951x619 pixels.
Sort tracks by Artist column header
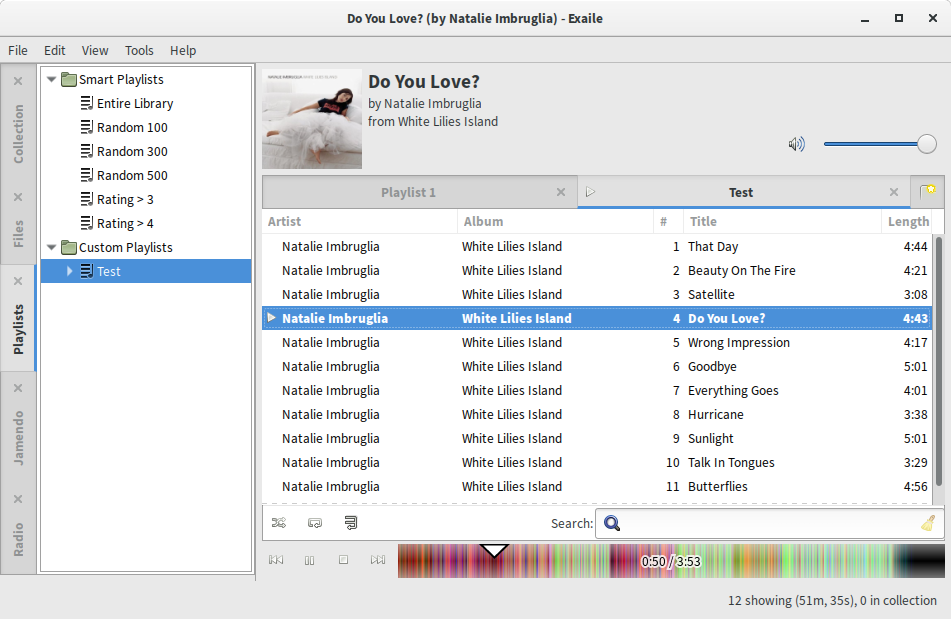click(x=360, y=221)
